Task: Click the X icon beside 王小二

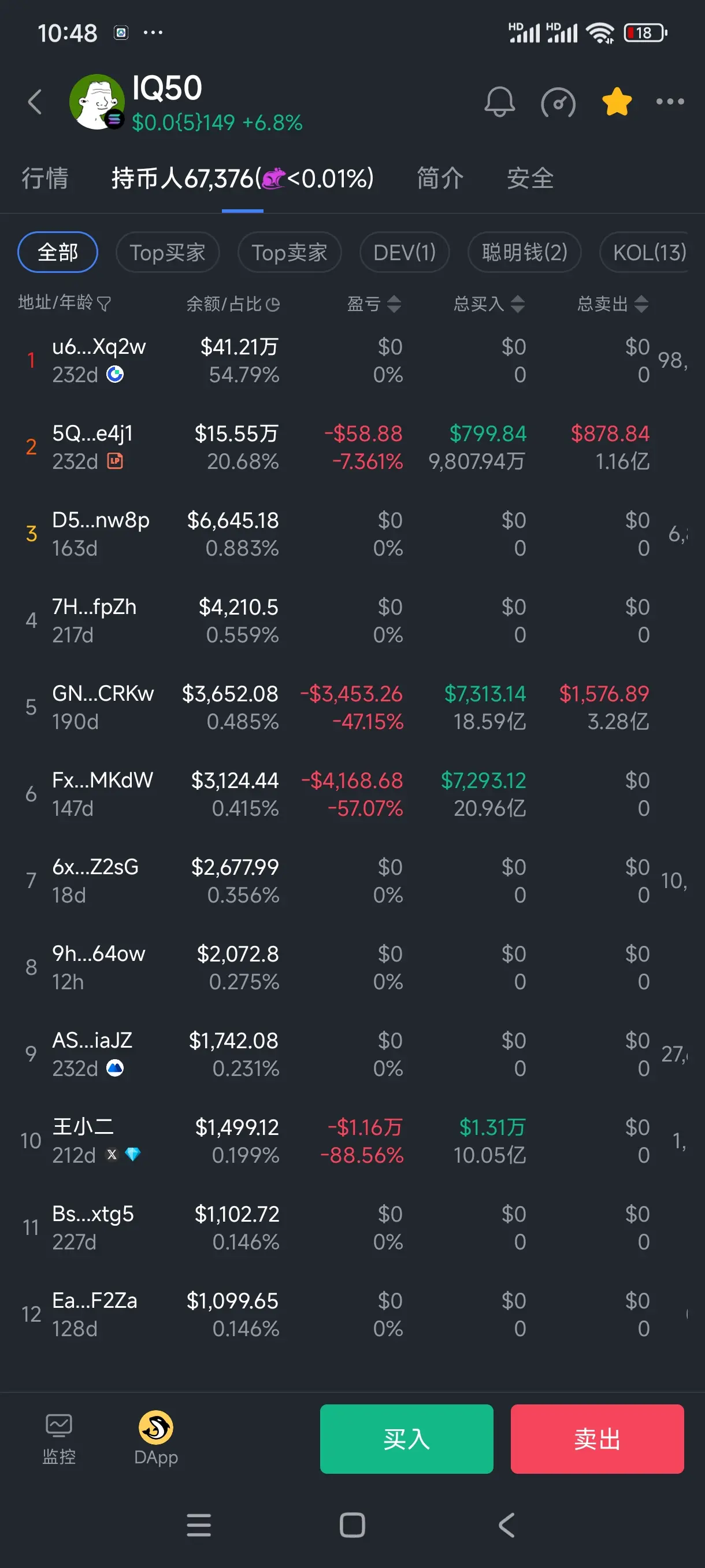Action: 112,1154
